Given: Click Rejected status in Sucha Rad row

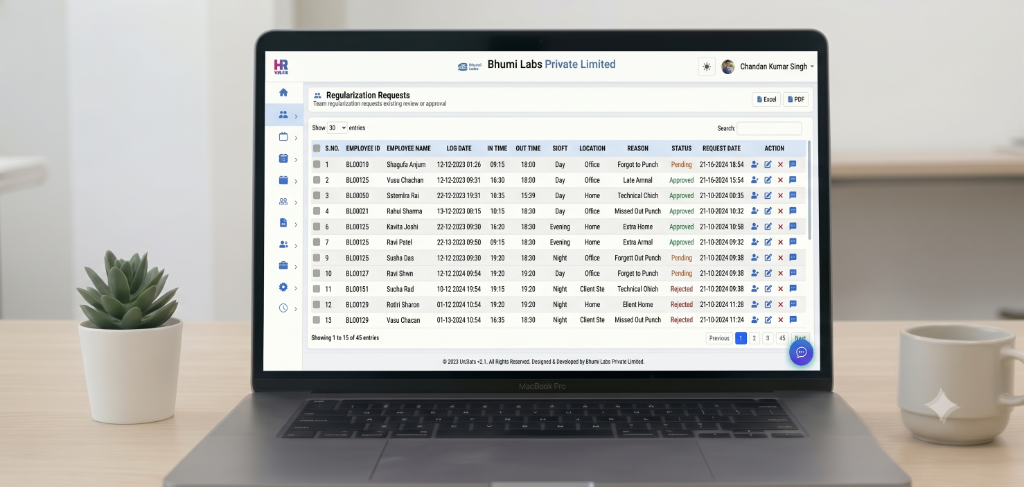Looking at the screenshot, I should point(681,289).
